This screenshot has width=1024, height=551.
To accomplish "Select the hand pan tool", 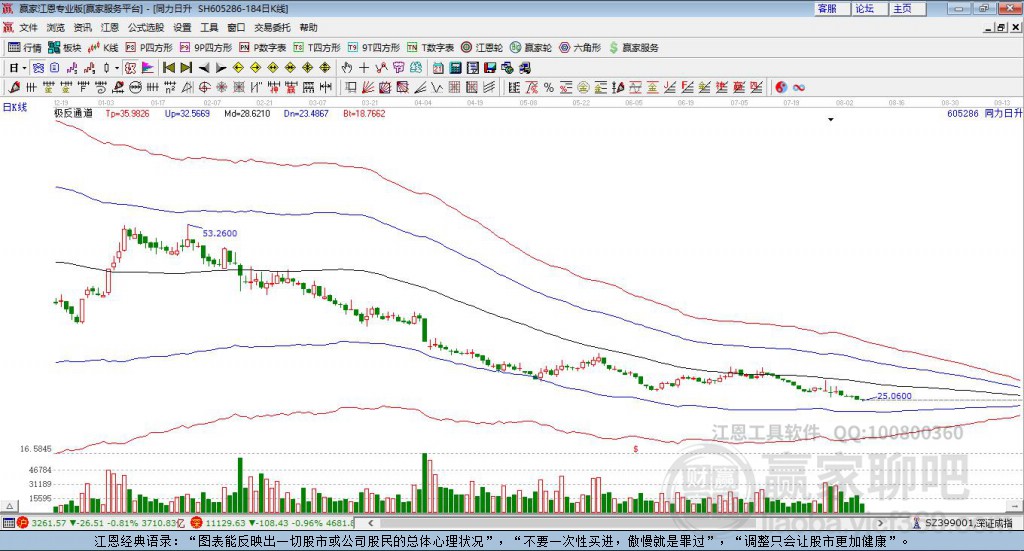I will [347, 68].
